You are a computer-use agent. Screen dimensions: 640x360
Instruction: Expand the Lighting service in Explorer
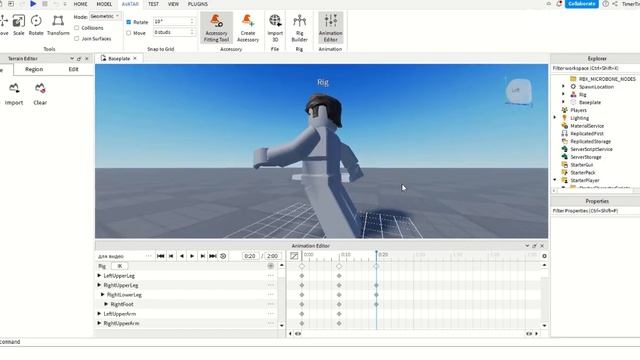pyautogui.click(x=555, y=118)
